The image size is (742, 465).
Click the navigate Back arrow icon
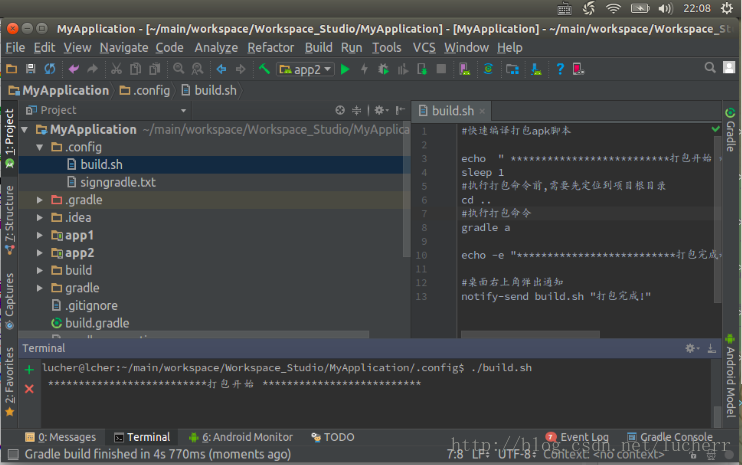click(221, 69)
